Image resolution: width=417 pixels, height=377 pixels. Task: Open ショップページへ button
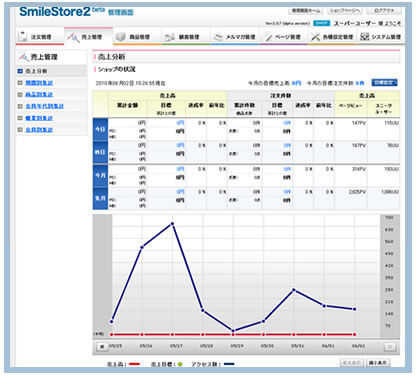[x=345, y=11]
